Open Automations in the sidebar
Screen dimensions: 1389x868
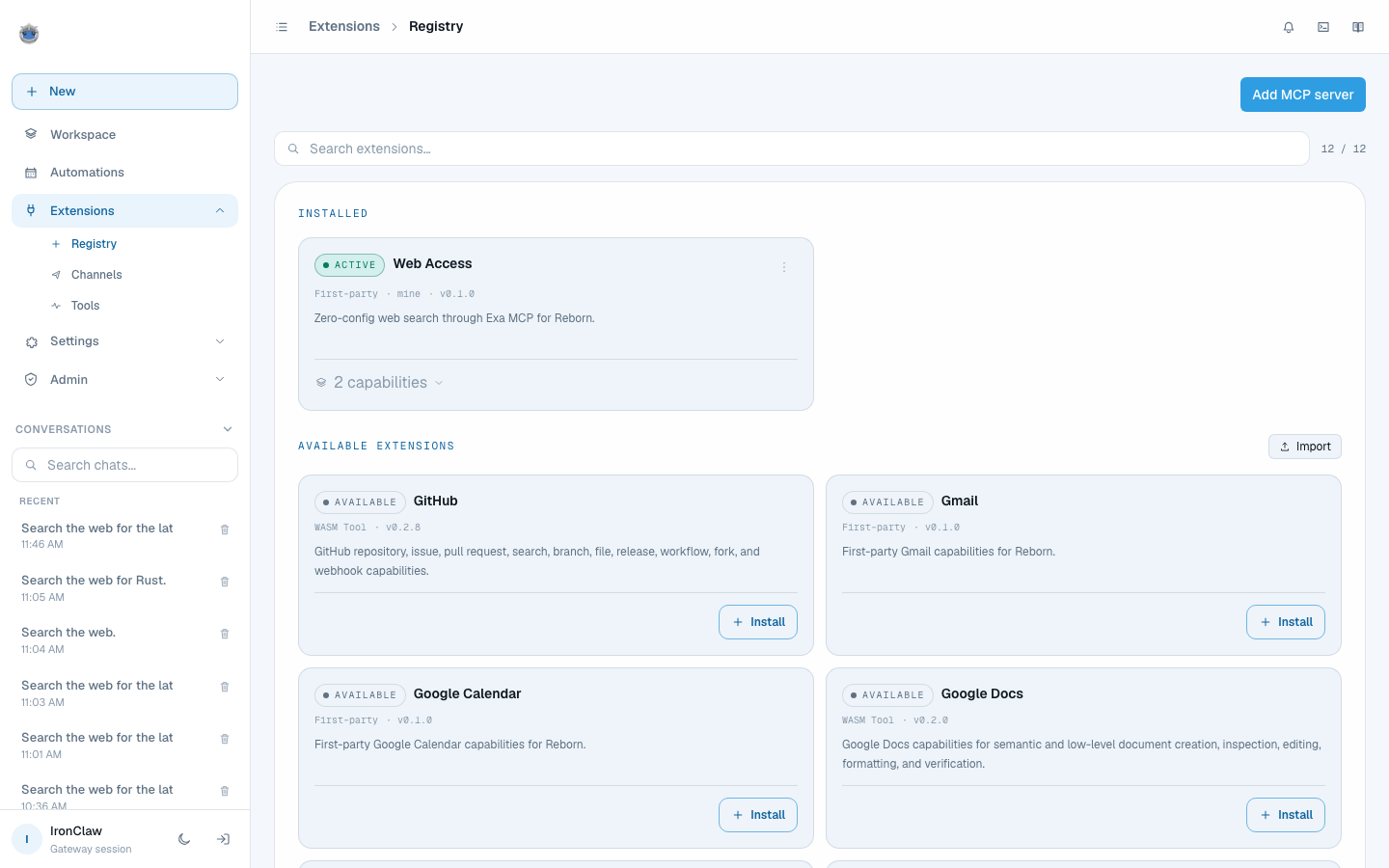point(124,173)
